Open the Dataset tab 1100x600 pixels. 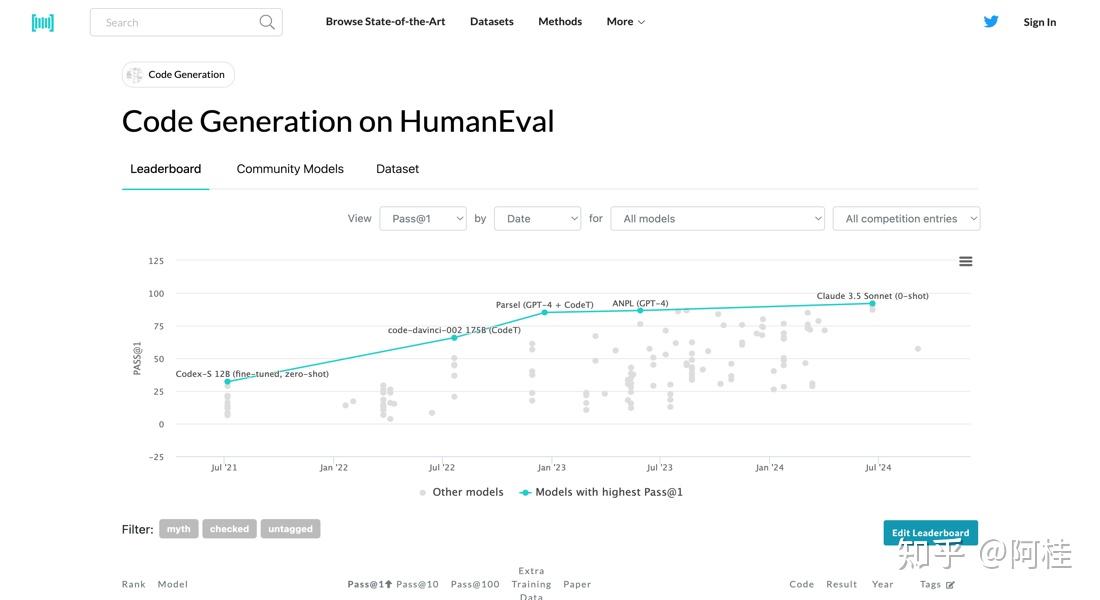[397, 169]
